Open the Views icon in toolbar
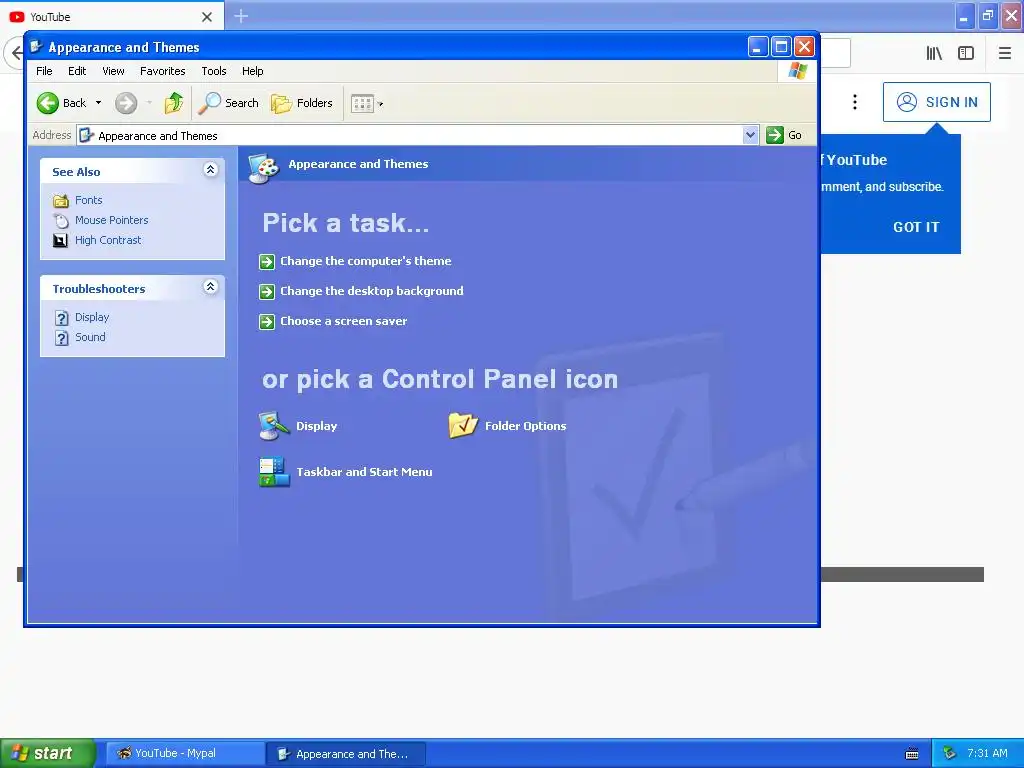Screen dimensions: 1024x768 pos(362,103)
